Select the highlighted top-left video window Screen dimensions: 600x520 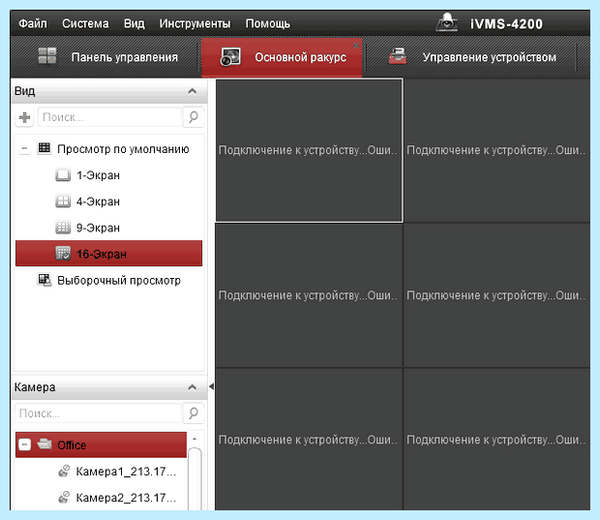[x=309, y=150]
